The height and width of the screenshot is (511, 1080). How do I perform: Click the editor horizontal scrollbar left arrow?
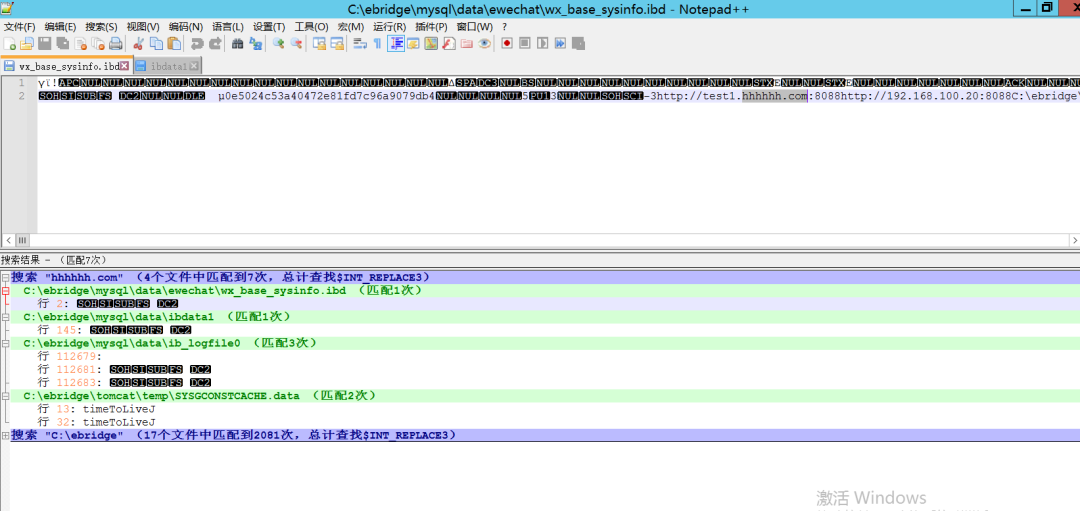tap(9, 240)
